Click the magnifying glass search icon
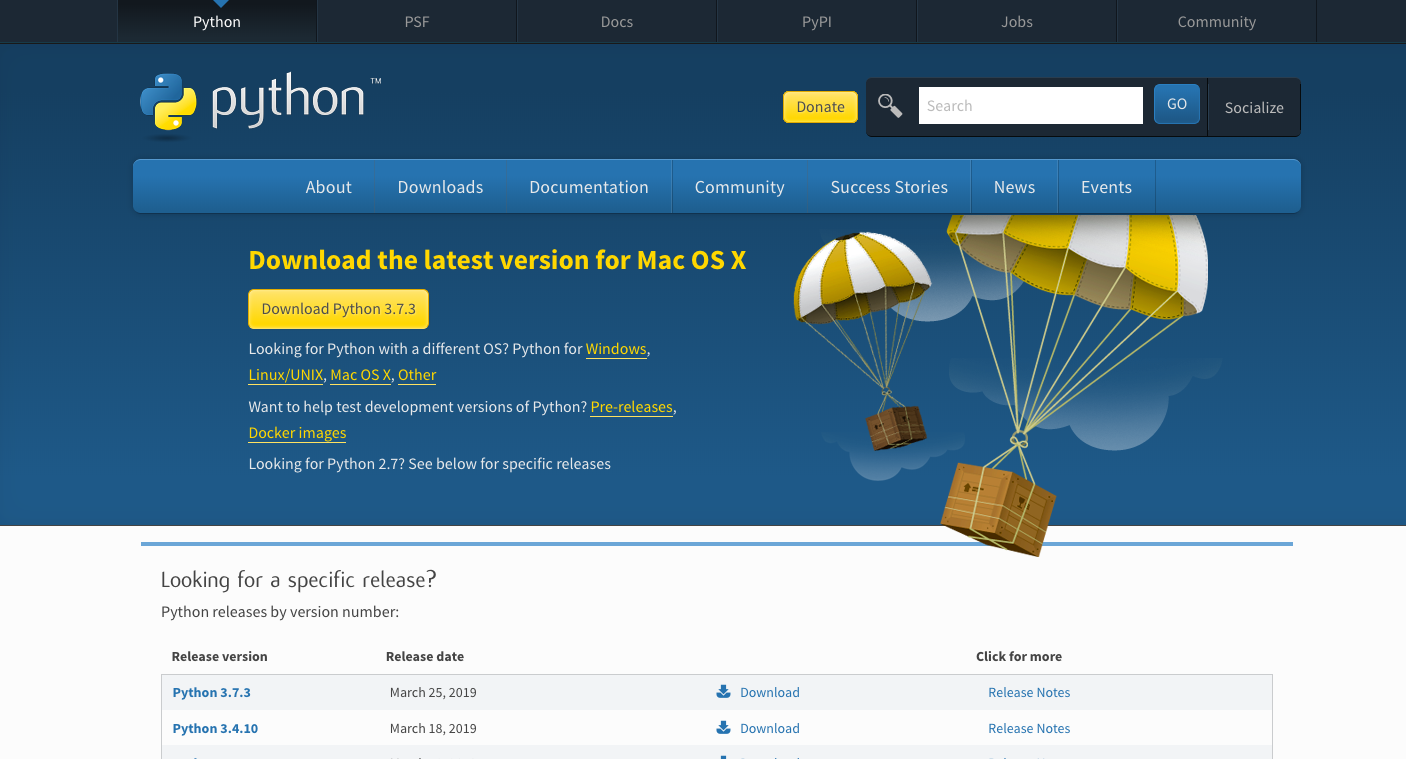Image resolution: width=1406 pixels, height=759 pixels. click(x=890, y=105)
